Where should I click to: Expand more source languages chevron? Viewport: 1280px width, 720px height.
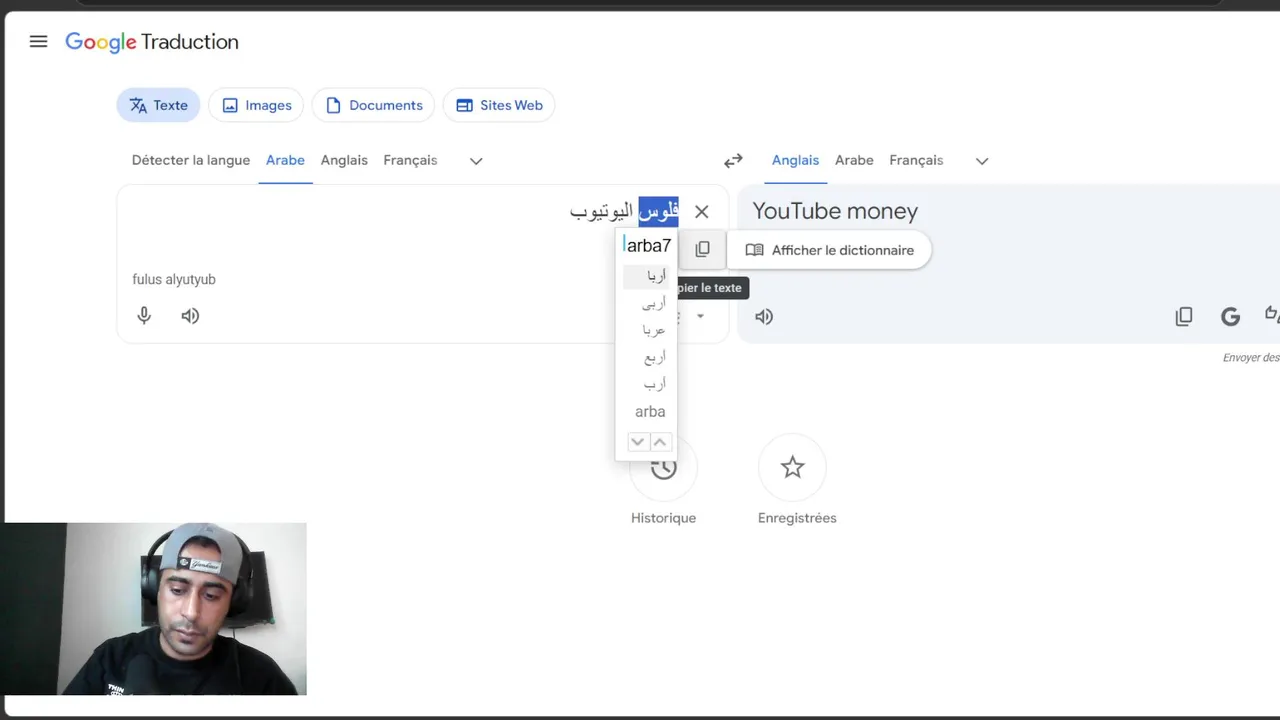pyautogui.click(x=476, y=161)
